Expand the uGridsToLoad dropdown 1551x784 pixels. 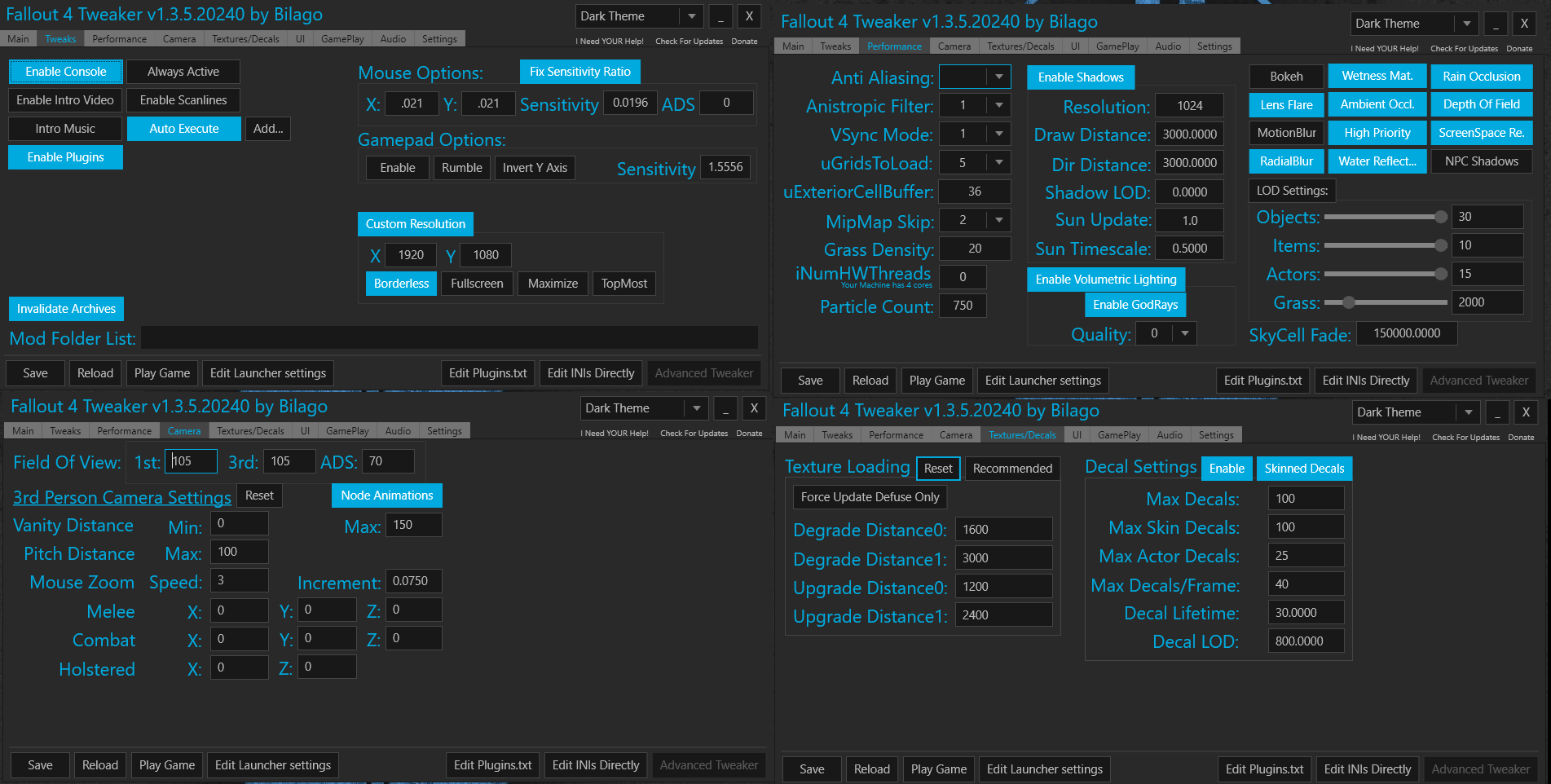975,163
